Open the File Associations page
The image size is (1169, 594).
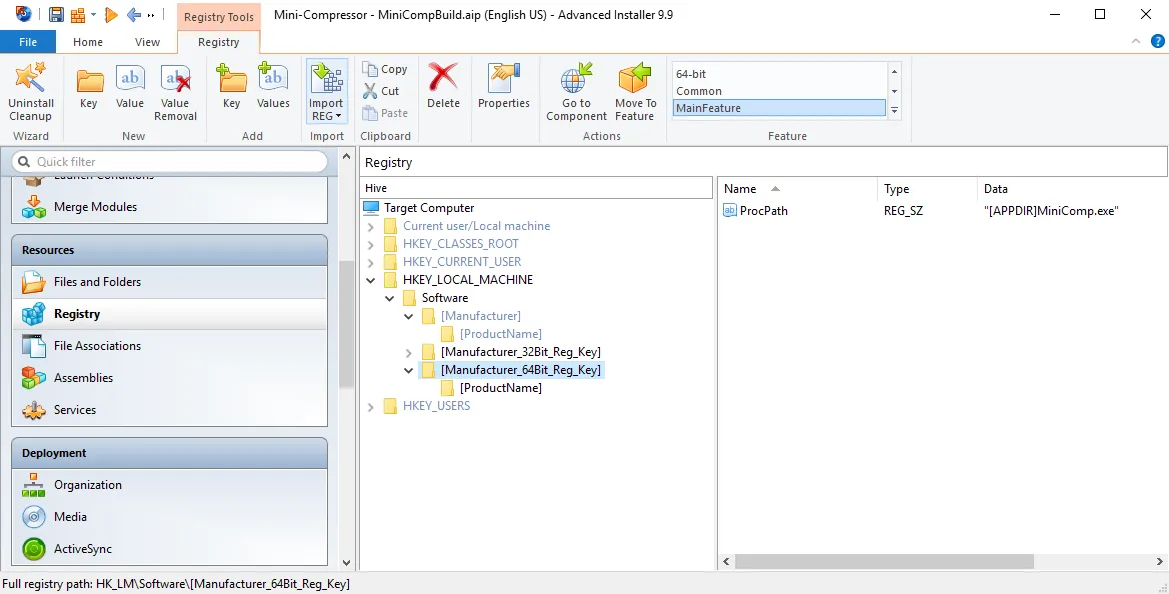click(169, 346)
